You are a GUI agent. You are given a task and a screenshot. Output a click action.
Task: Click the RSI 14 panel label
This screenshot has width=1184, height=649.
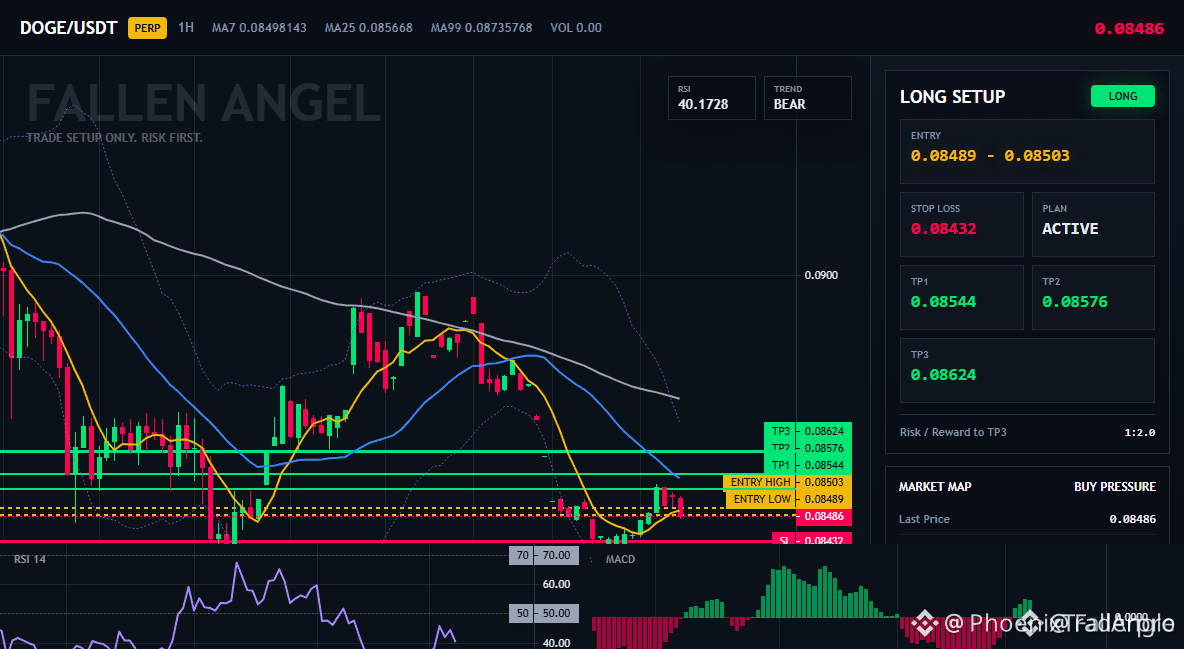tap(29, 559)
